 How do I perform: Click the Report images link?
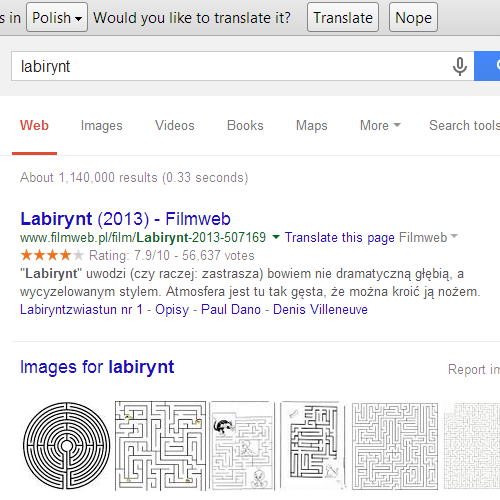coord(474,369)
